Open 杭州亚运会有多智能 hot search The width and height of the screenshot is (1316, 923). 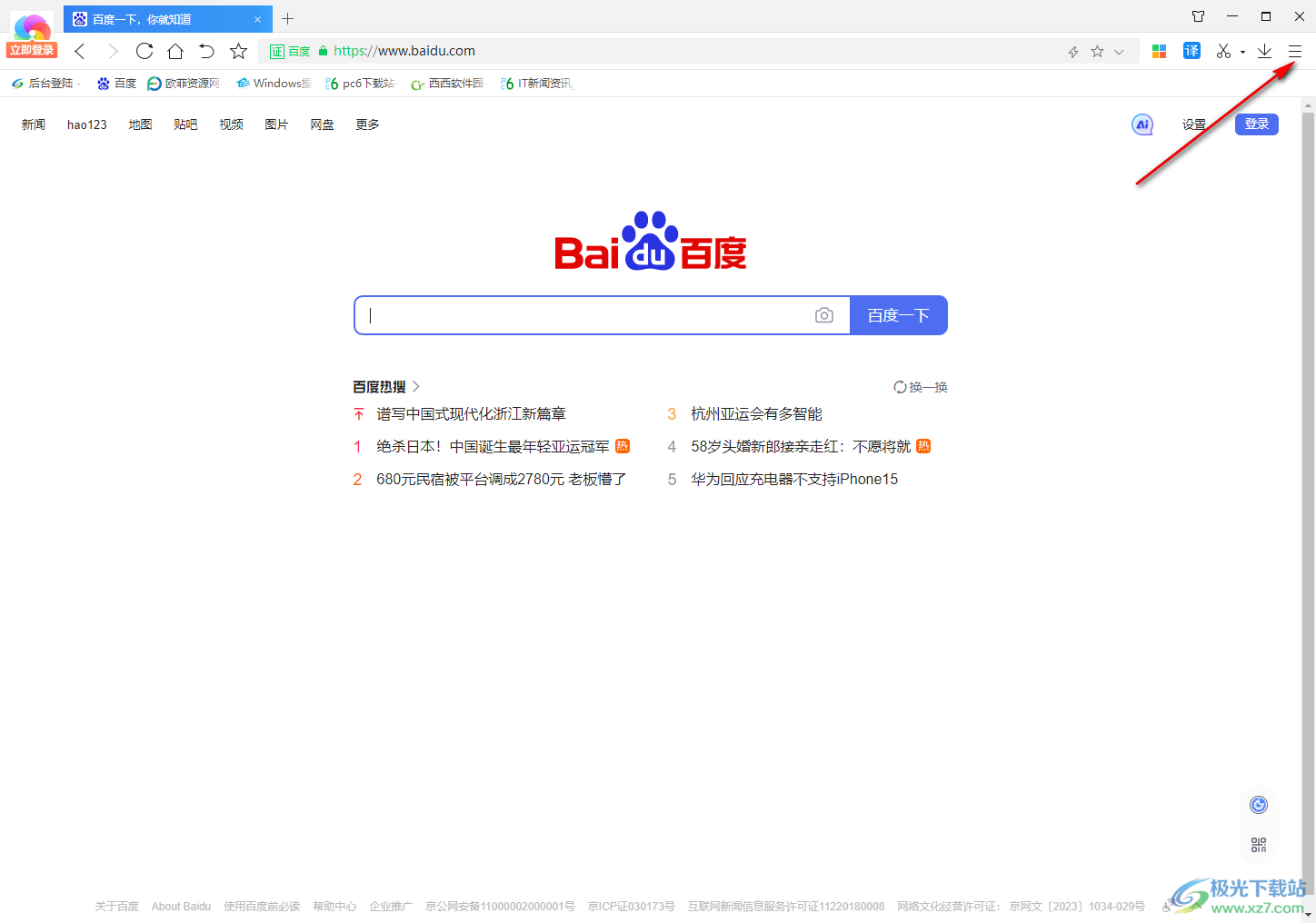pyautogui.click(x=756, y=414)
